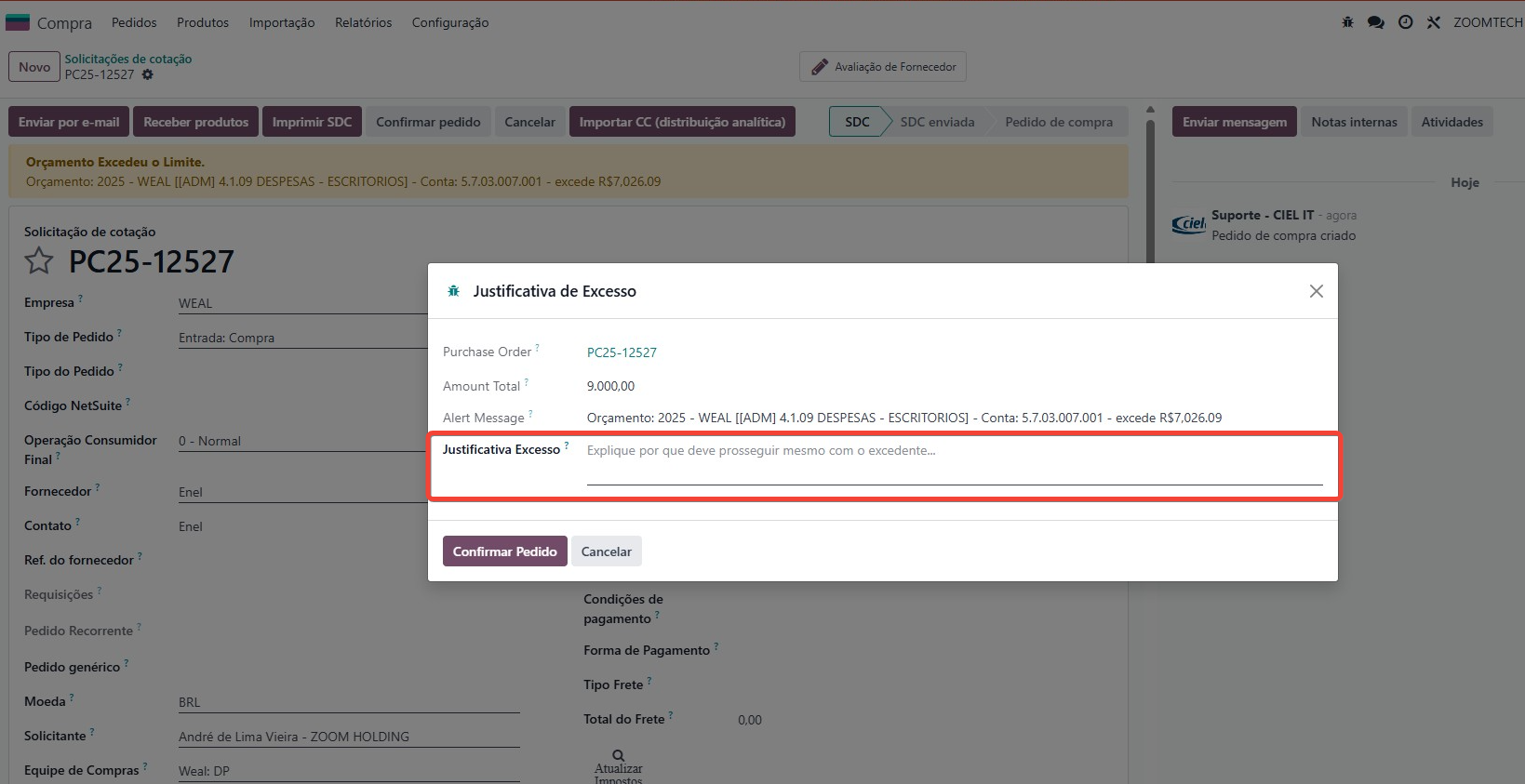
Task: Click the tools wrench icon in top bar
Action: click(1434, 22)
